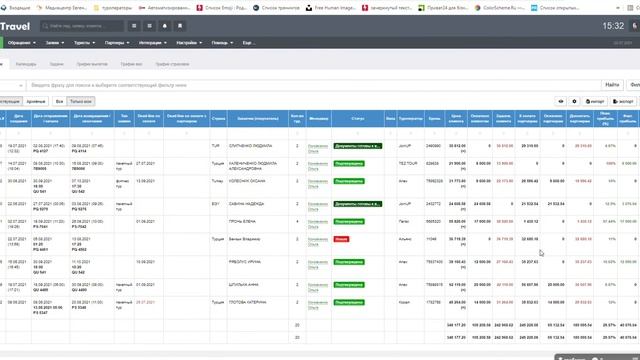This screenshot has width=640, height=360.
Task: Switch to the График вылетов tab
Action: [92, 64]
